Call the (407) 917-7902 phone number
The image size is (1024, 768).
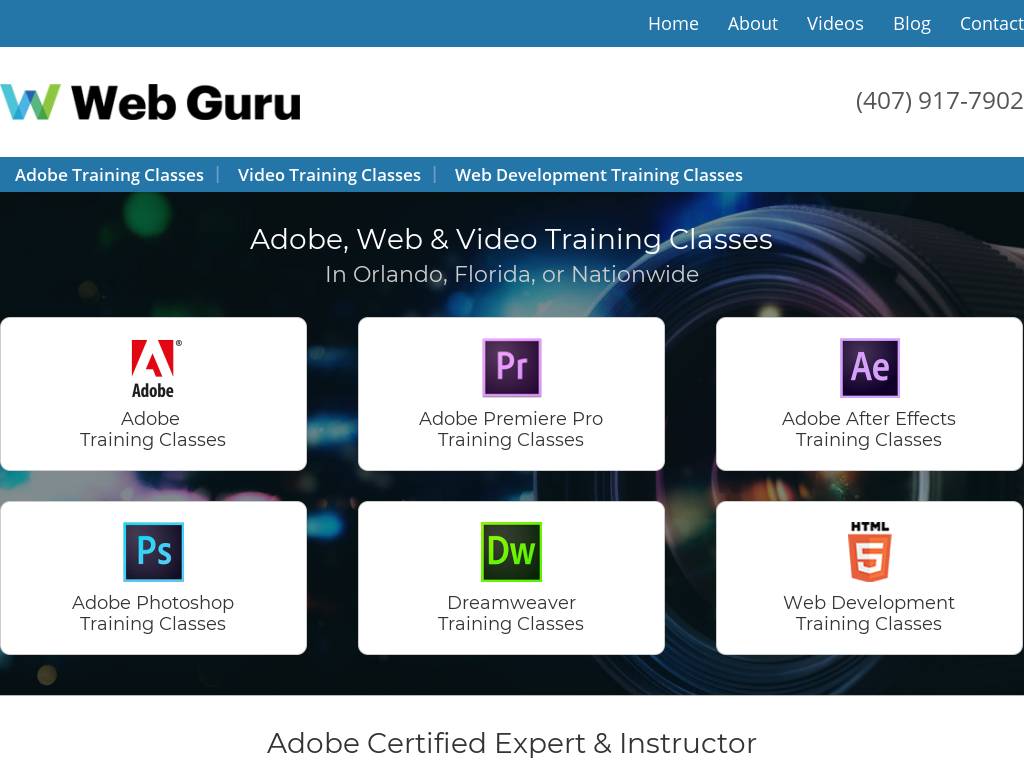click(x=938, y=101)
